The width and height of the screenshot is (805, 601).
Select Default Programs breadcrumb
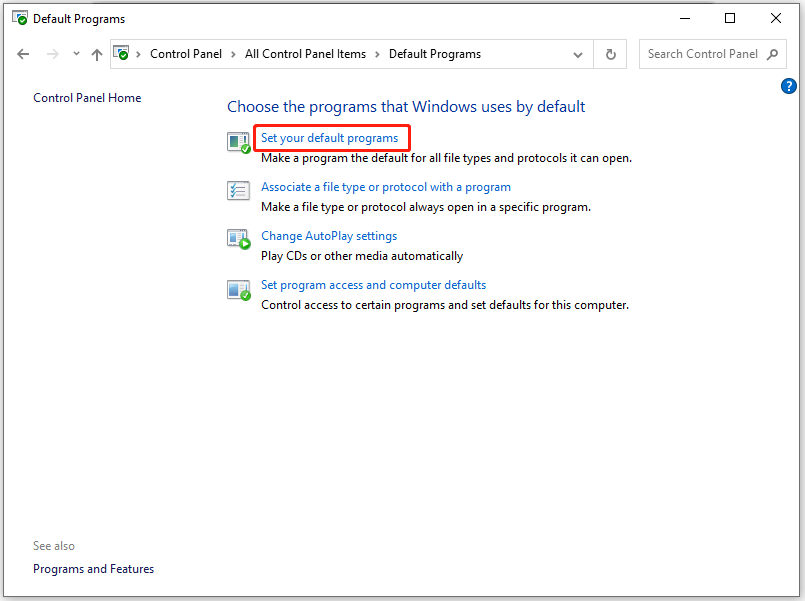pos(435,54)
